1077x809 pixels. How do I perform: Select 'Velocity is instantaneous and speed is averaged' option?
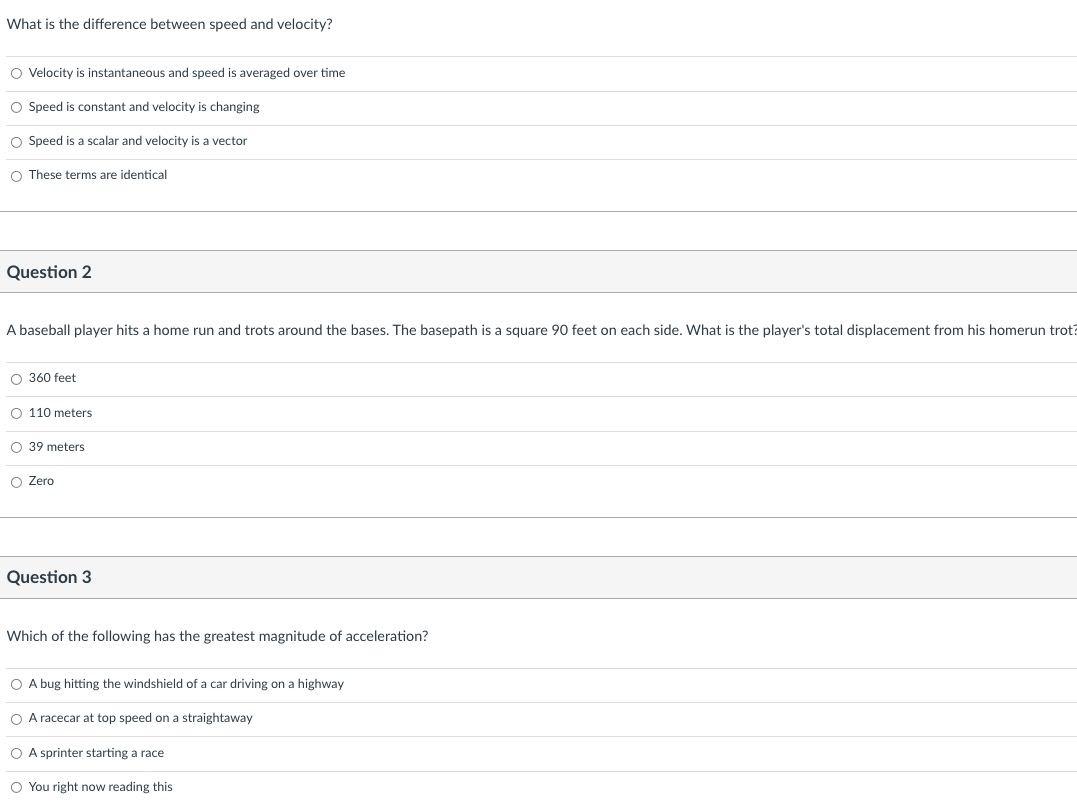(16, 73)
